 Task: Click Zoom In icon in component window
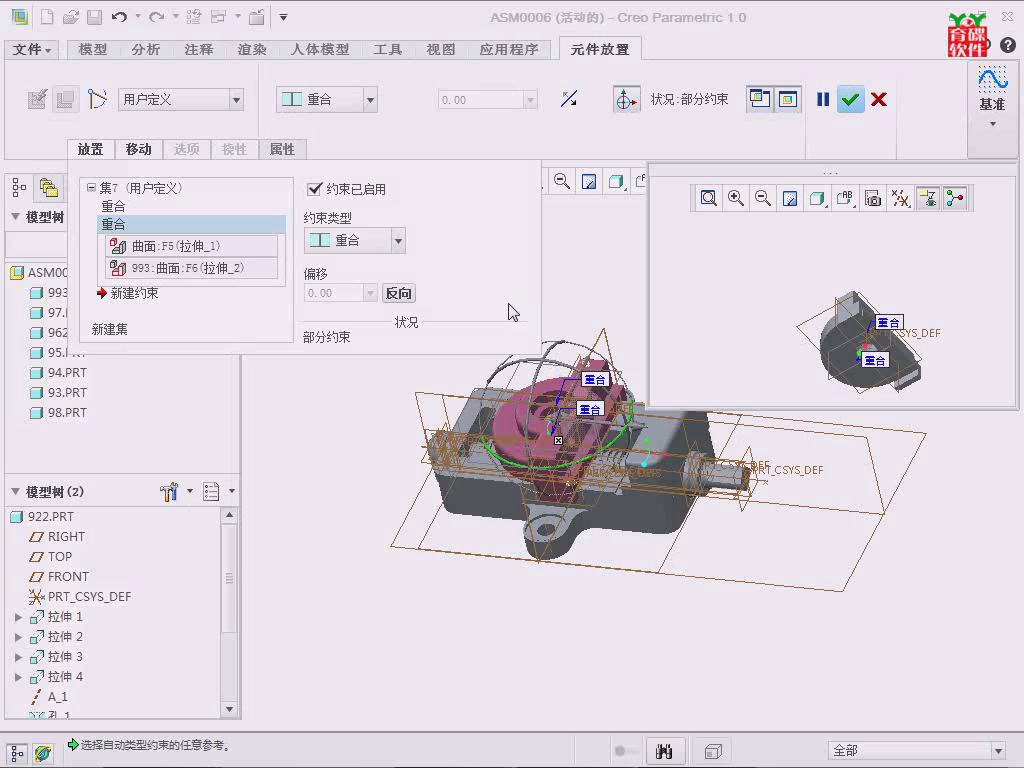(x=736, y=198)
